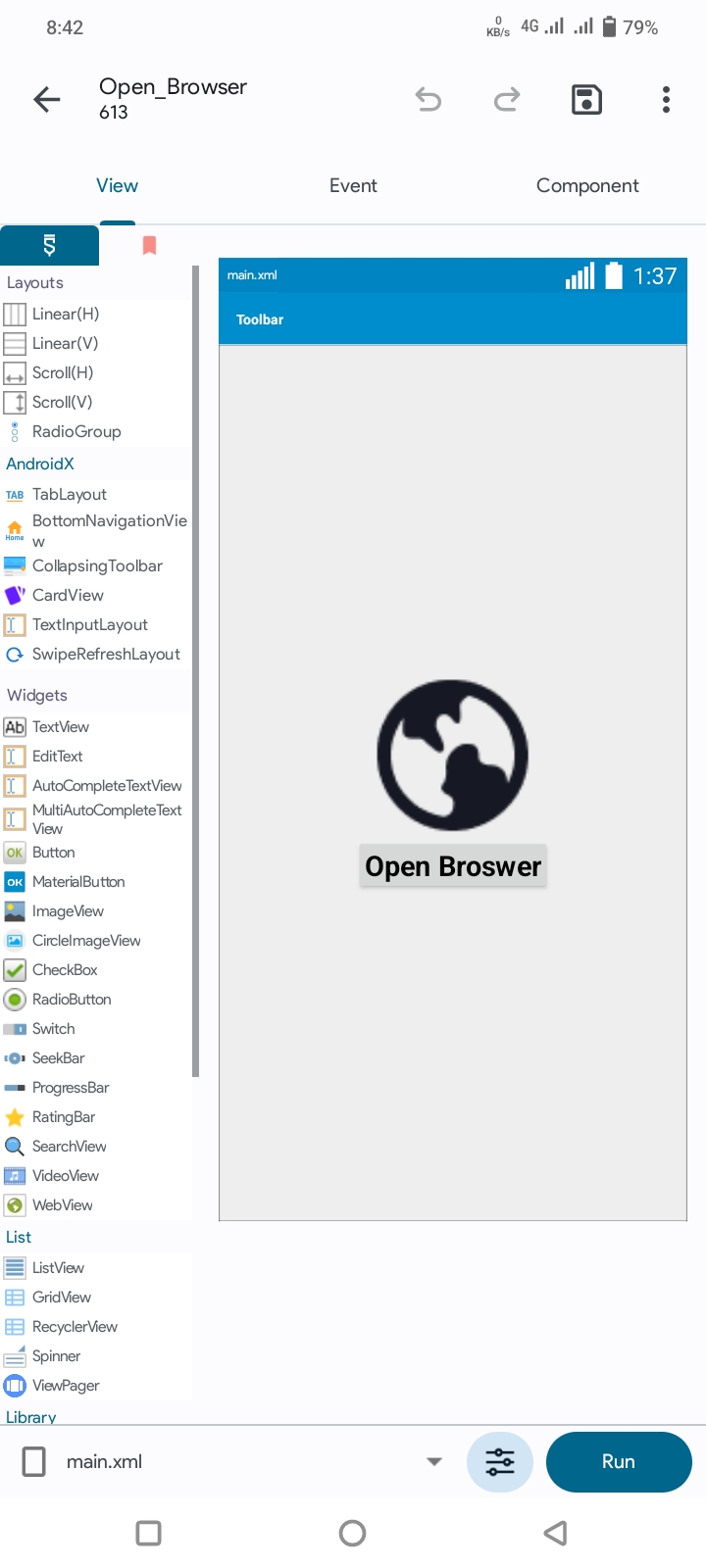Pick the RadioGroup icon

(15, 432)
